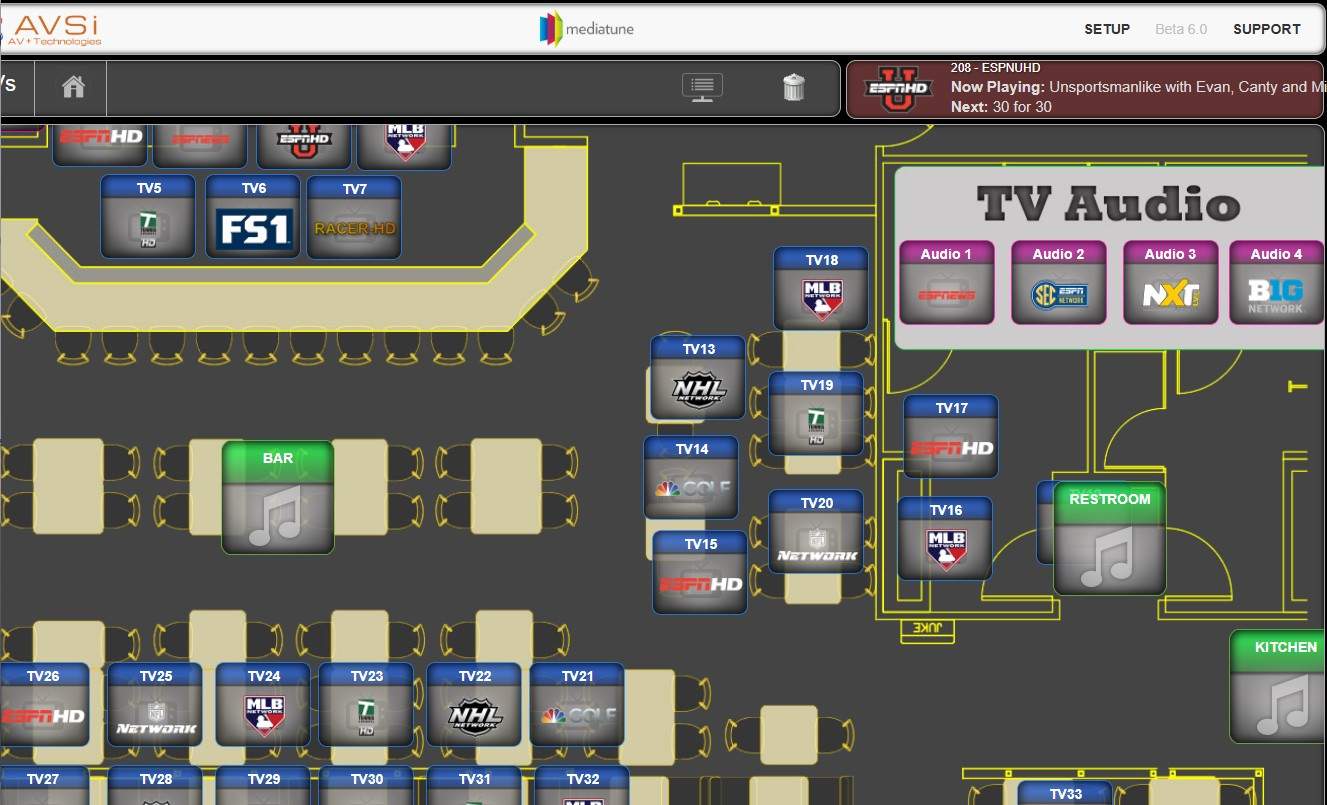
Task: Select the TV22 NHL Network tile
Action: (x=474, y=705)
